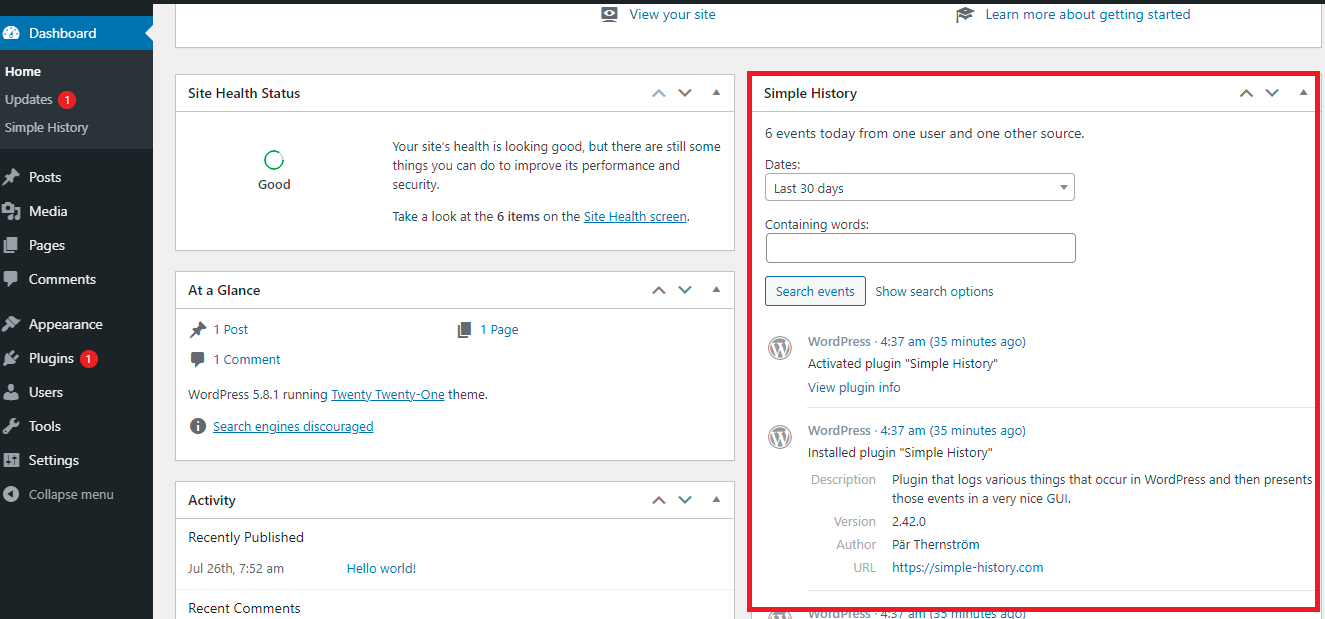Screen dimensions: 1325x619
Task: Click the Search events button
Action: click(815, 291)
